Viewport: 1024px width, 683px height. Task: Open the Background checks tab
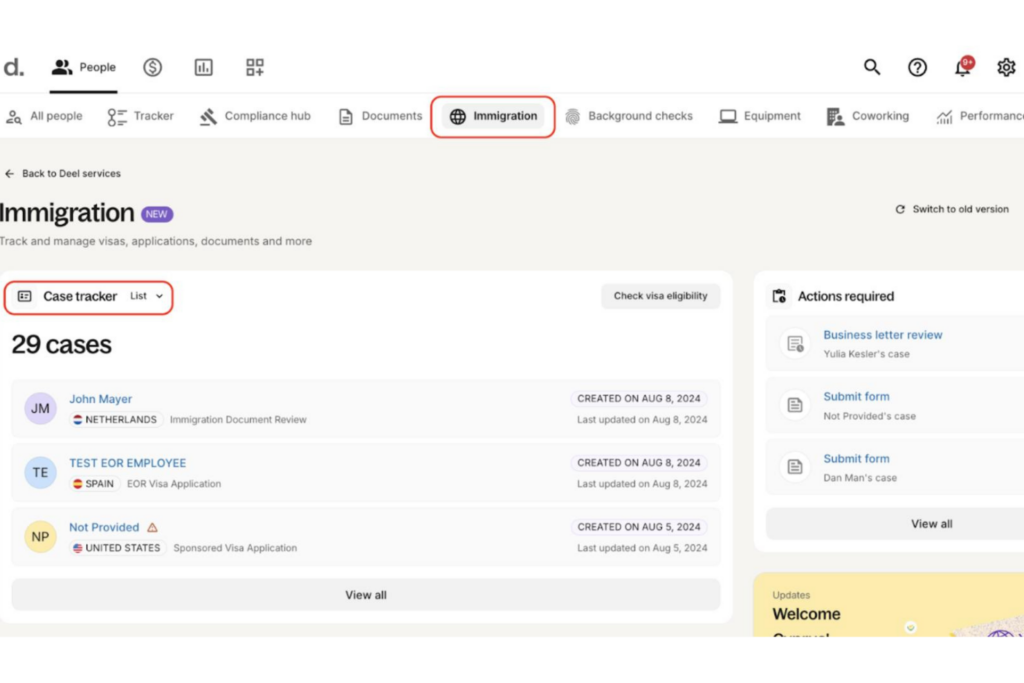click(629, 116)
